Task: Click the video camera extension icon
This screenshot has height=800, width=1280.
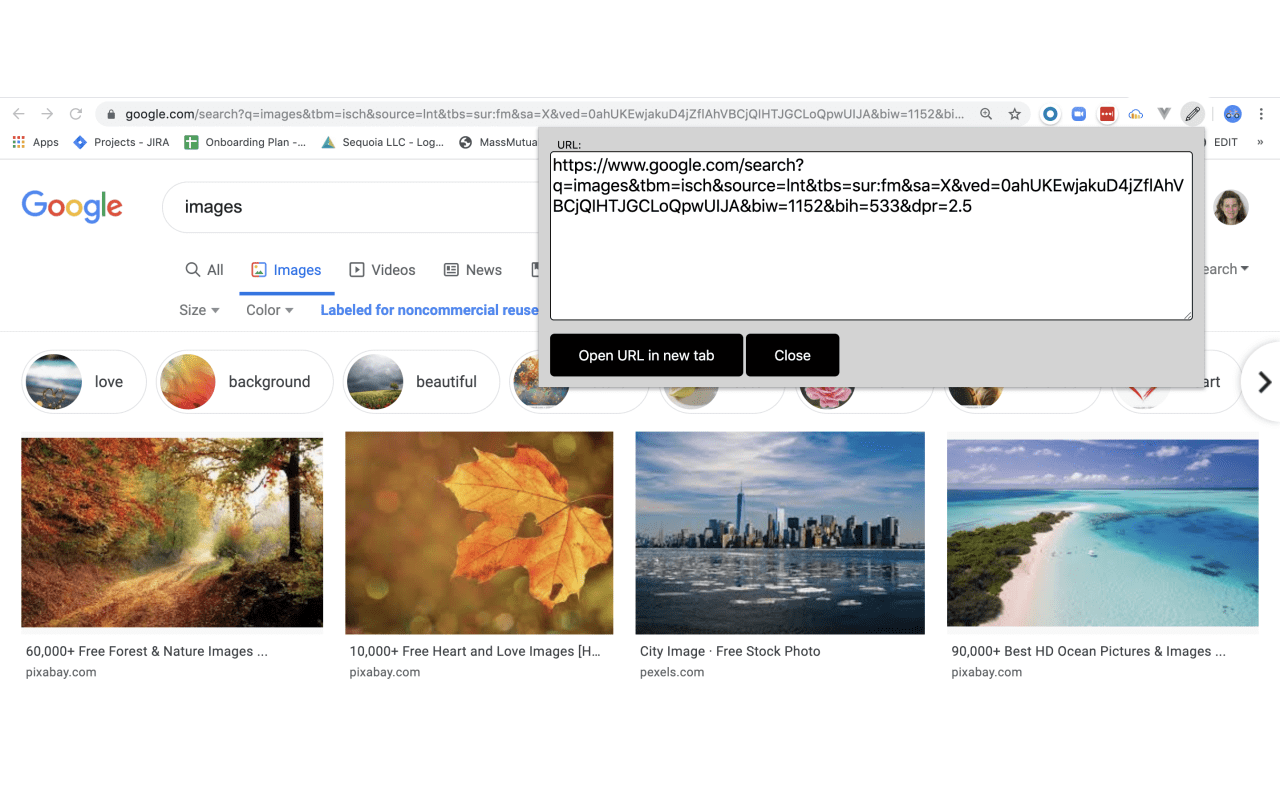Action: (x=1079, y=113)
